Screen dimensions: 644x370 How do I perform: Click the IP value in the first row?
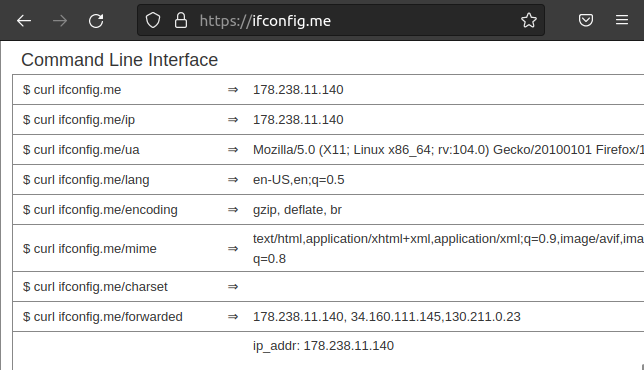pos(298,90)
